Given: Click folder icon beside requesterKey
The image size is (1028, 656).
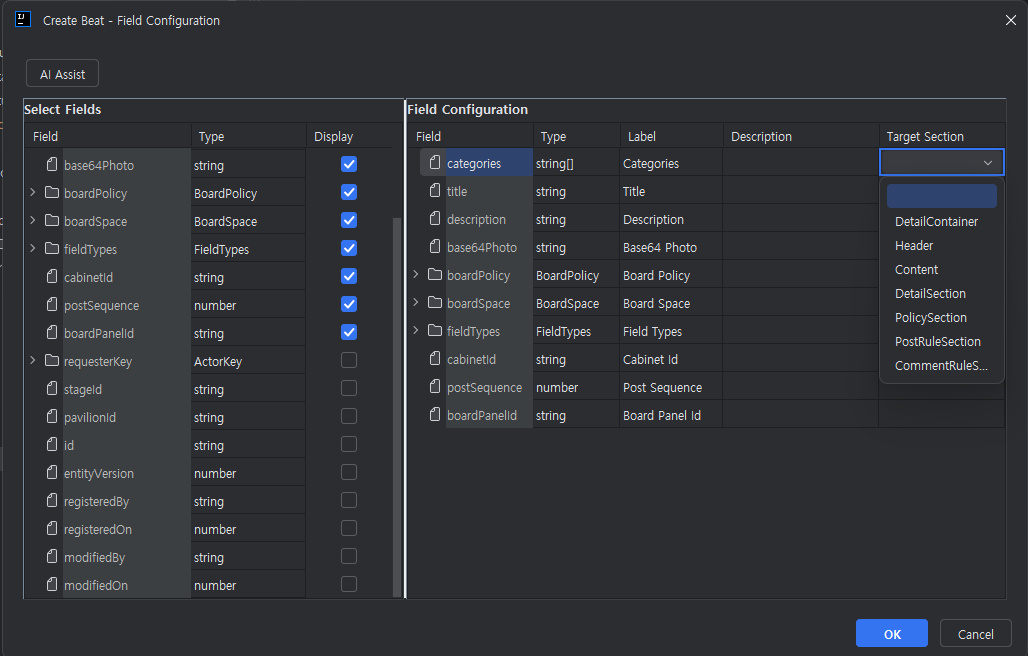Looking at the screenshot, I should click(52, 360).
